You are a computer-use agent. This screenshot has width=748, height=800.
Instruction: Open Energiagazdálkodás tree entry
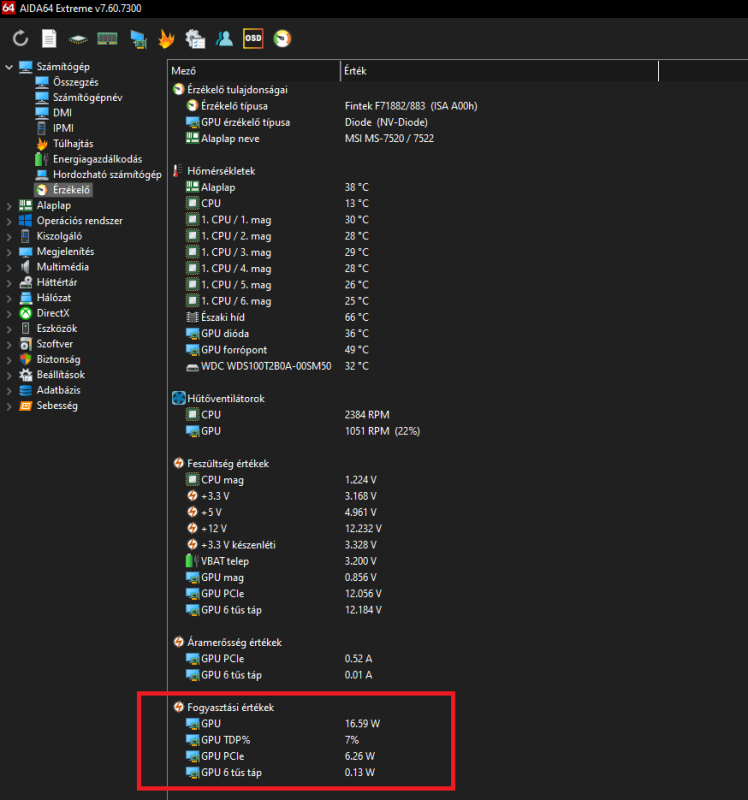(97, 159)
